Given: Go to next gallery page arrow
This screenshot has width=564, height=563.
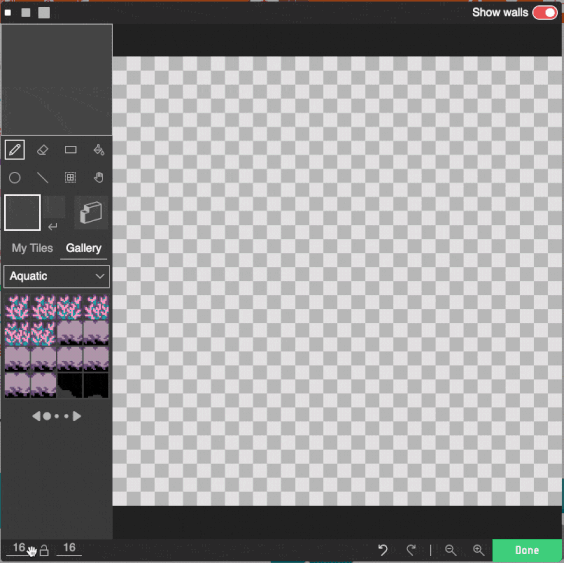Looking at the screenshot, I should tap(77, 416).
